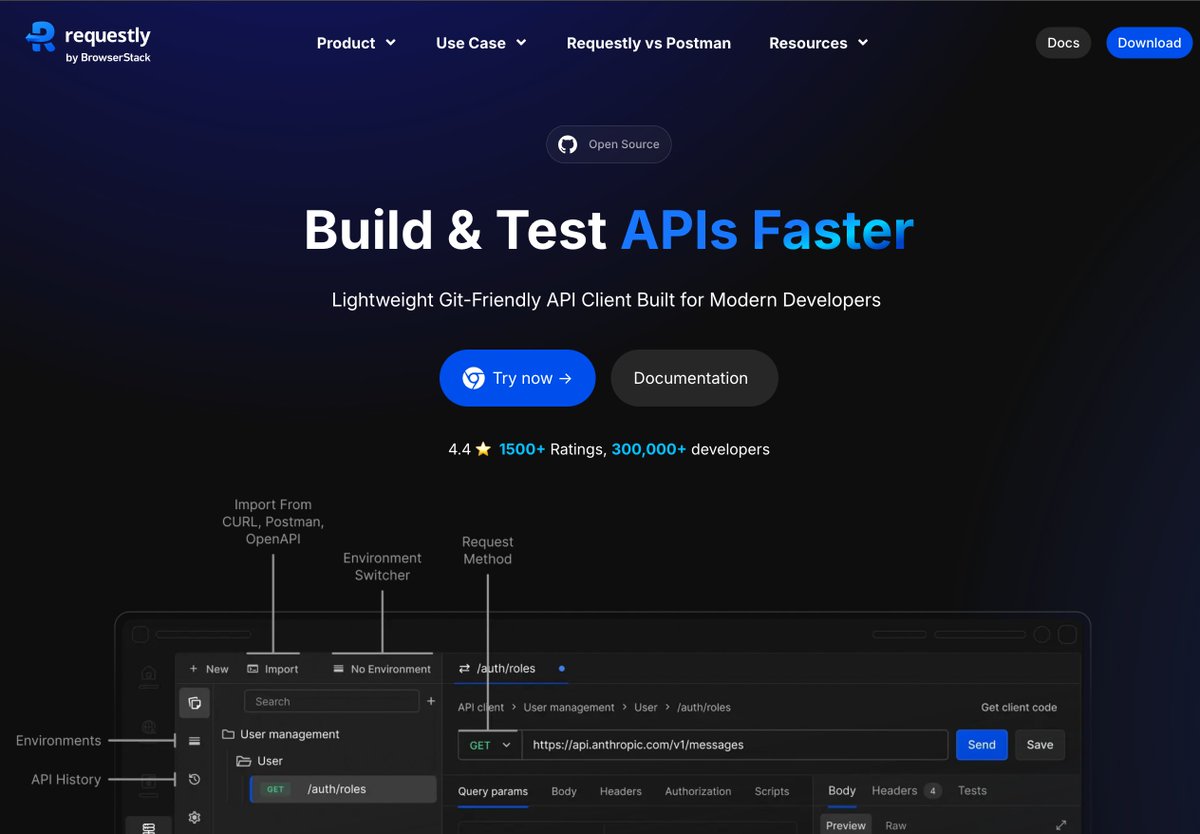Select the Raw view toggle
Image resolution: width=1200 pixels, height=834 pixels.
[896, 825]
